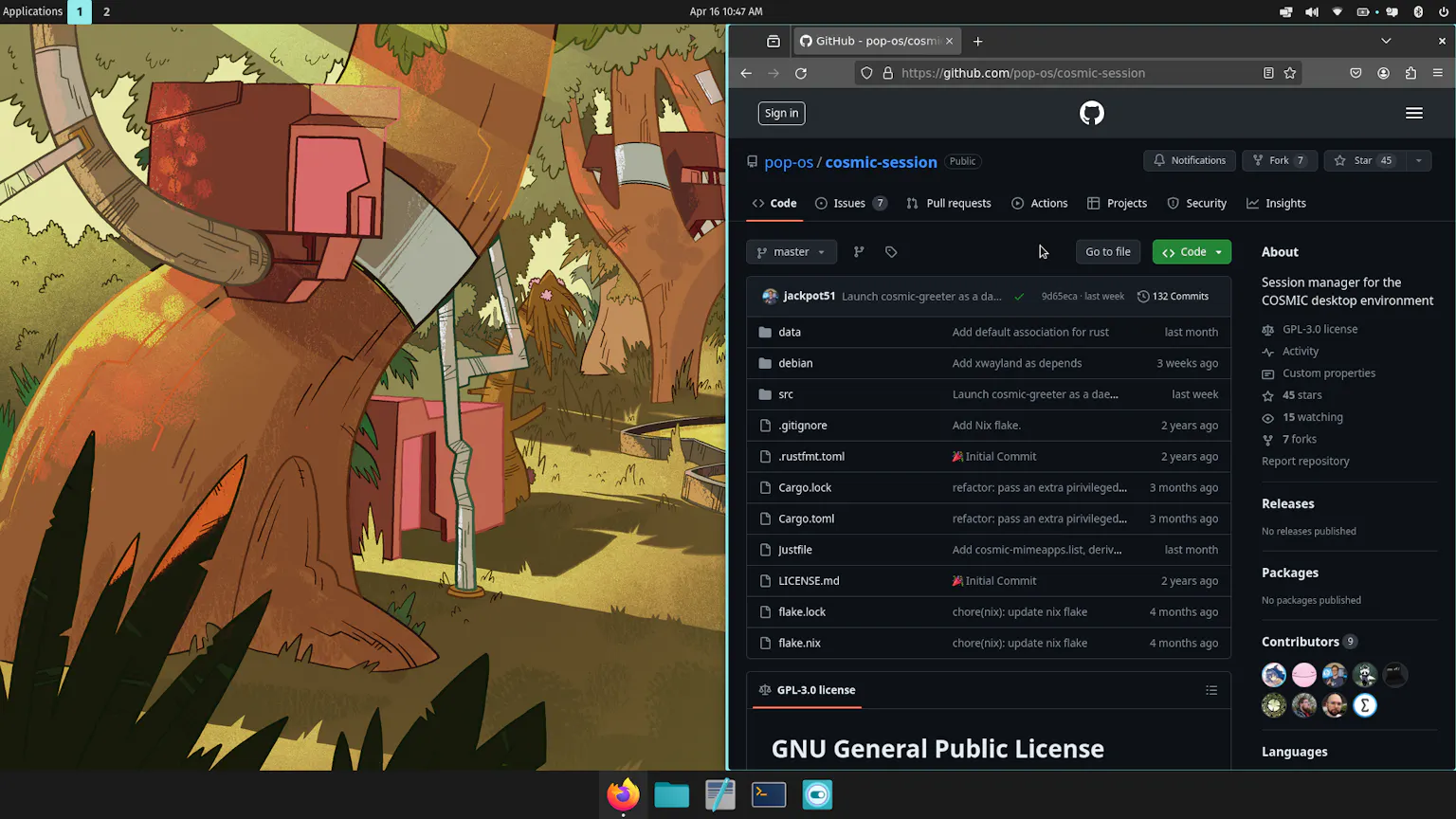This screenshot has height=819, width=1456.
Task: Open the hamburger menu in the GitHub header
Action: click(1413, 114)
